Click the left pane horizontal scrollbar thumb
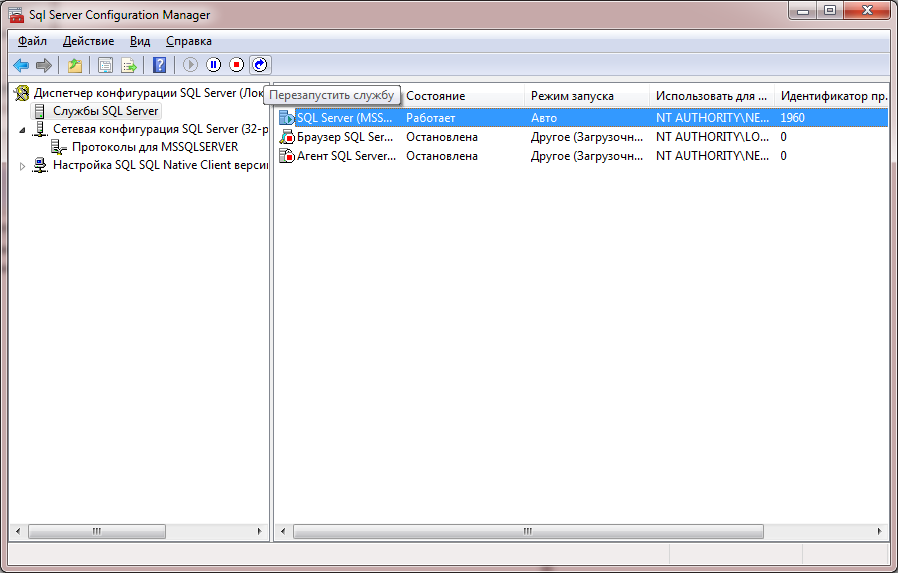Screen dimensions: 898x573 click(x=97, y=532)
